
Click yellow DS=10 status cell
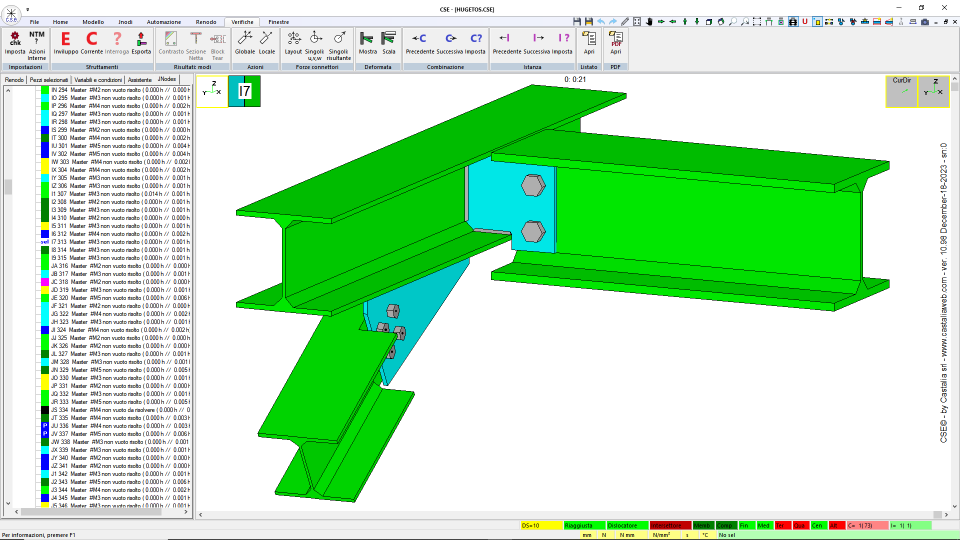coord(541,525)
